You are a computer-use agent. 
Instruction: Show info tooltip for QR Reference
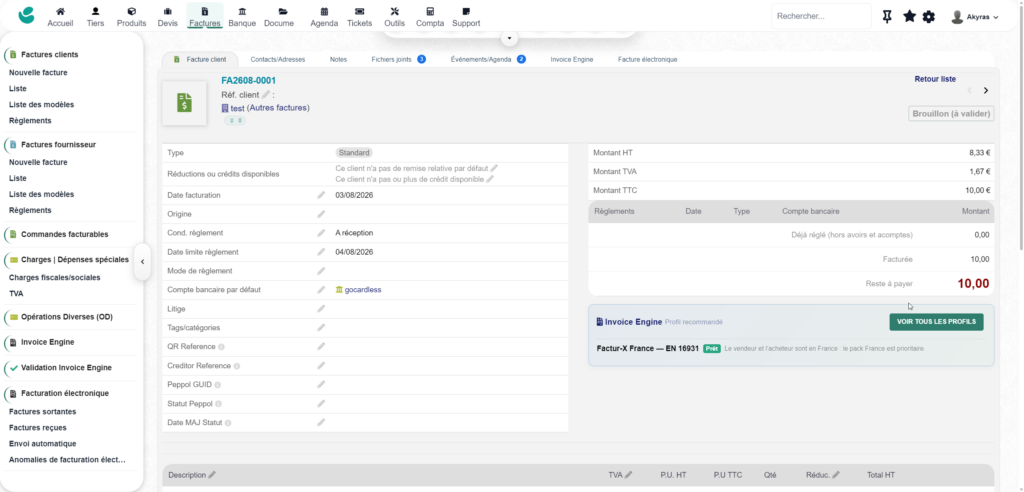(x=221, y=347)
